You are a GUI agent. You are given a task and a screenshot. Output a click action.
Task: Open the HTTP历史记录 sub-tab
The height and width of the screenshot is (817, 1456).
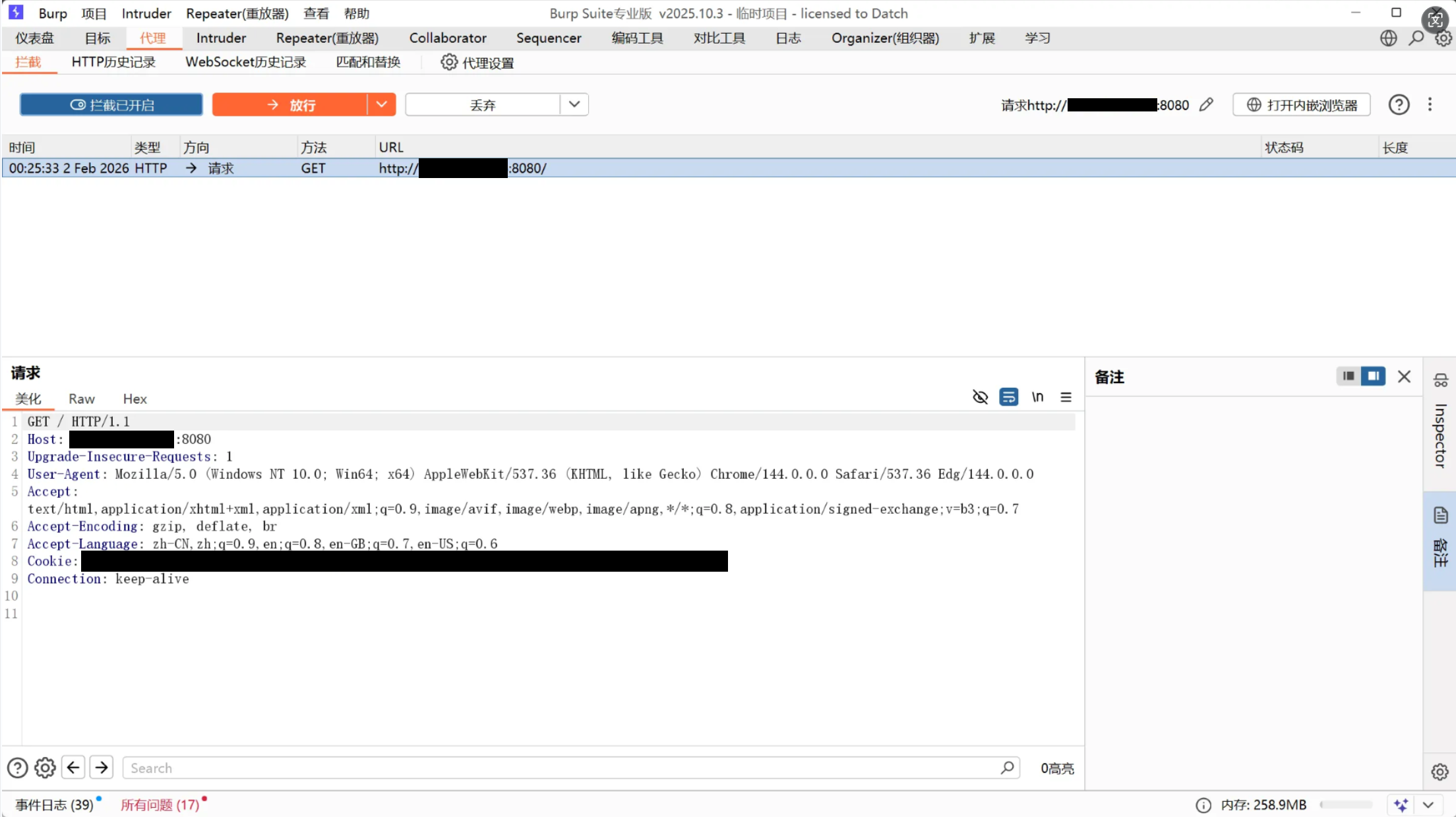click(113, 62)
